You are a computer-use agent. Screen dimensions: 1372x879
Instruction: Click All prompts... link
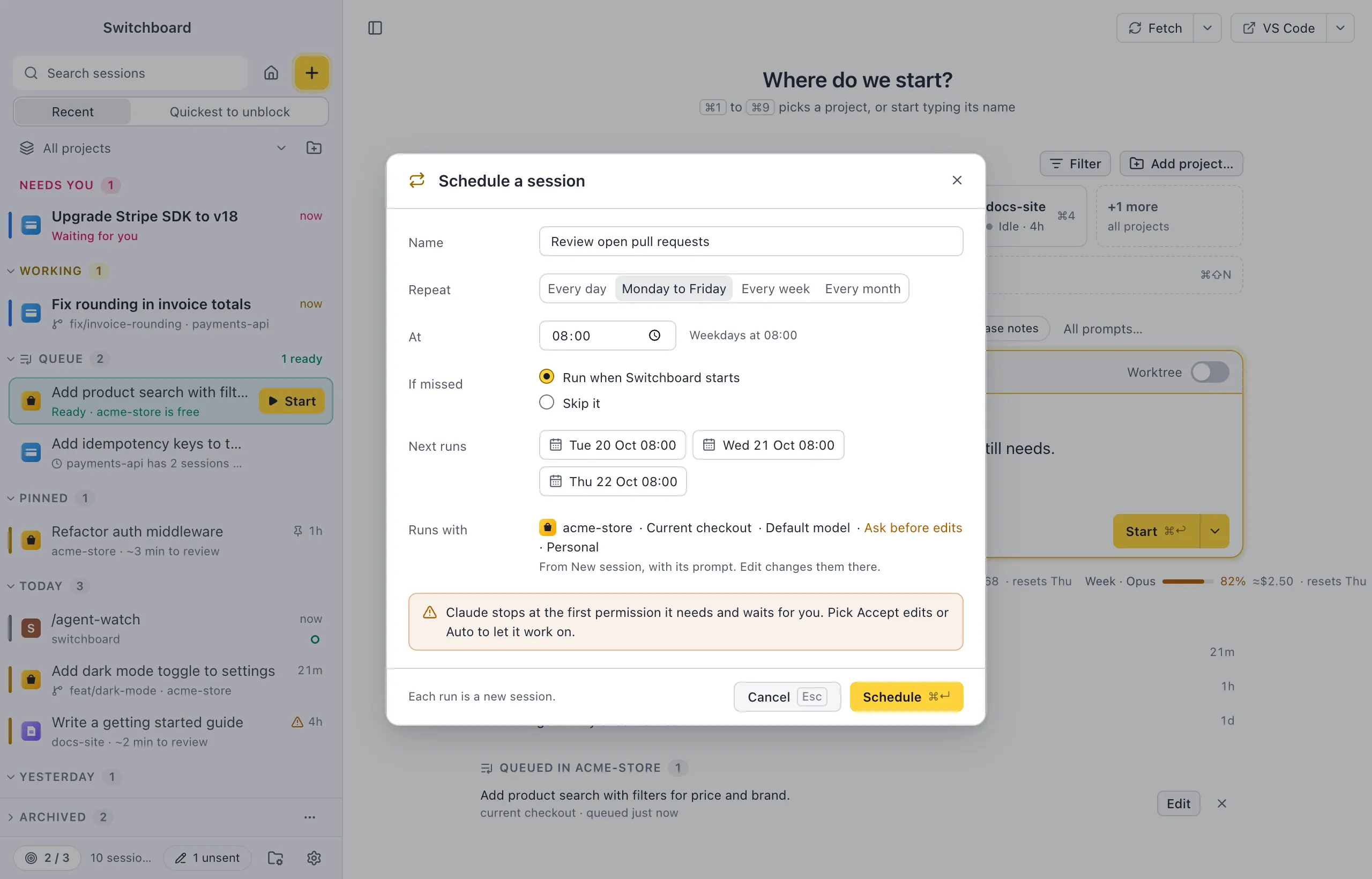(x=1102, y=329)
